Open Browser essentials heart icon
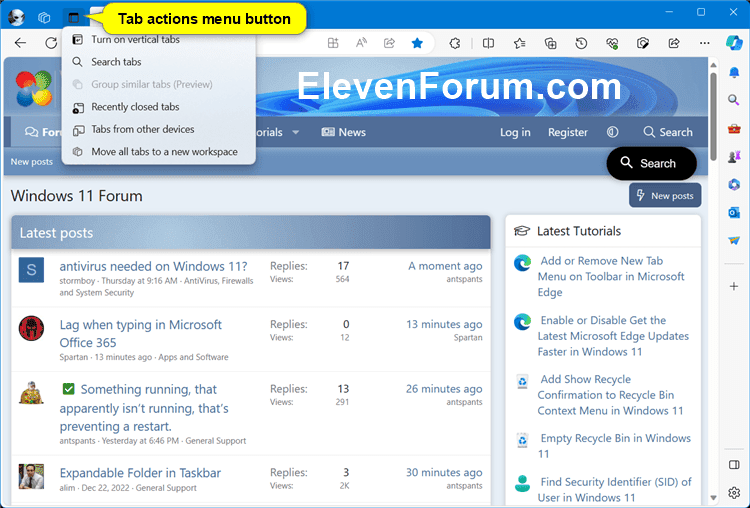The image size is (750, 508). [612, 44]
